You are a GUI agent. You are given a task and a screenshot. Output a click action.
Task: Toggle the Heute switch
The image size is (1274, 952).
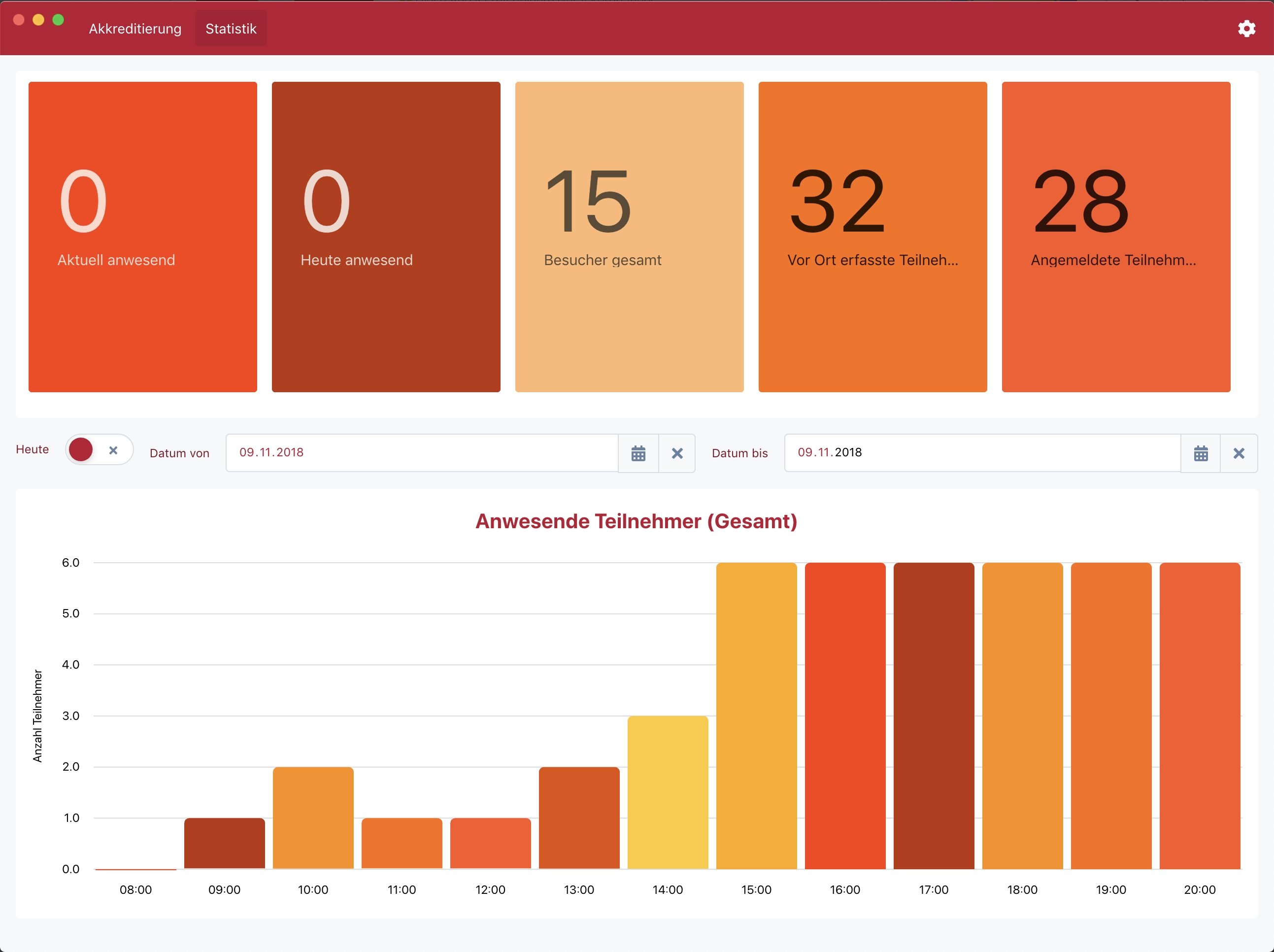point(99,450)
